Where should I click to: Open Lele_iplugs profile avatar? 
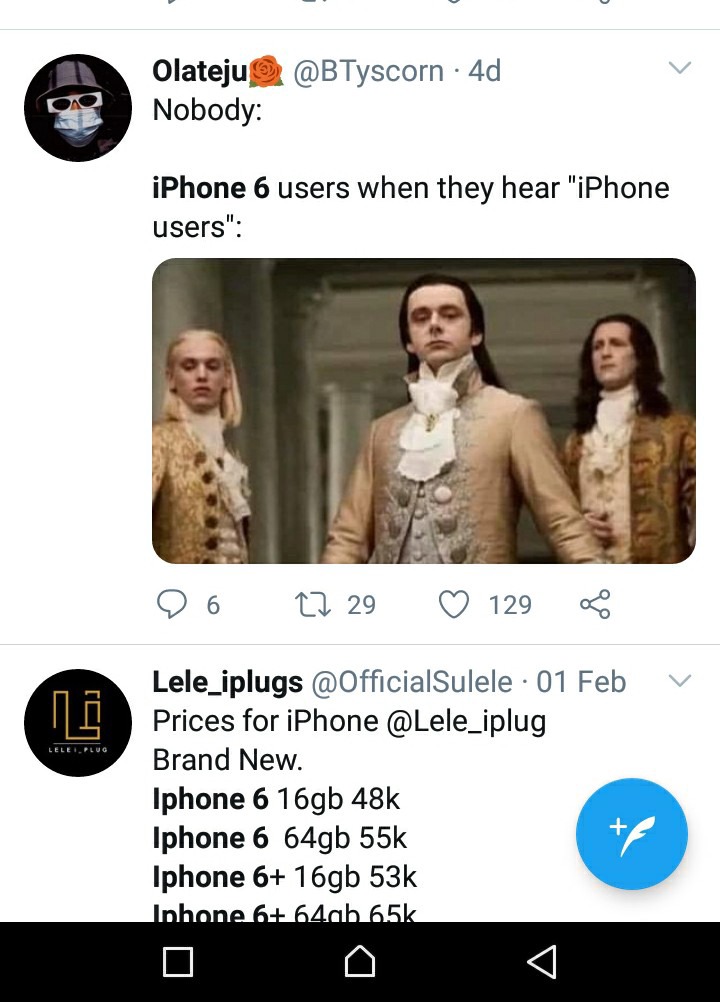click(x=78, y=723)
